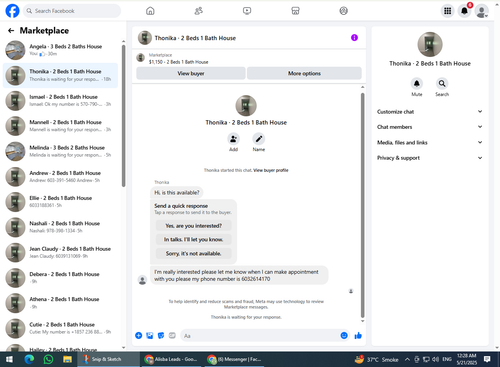Attach a photo with the image icon
Image resolution: width=500 pixels, height=367 pixels.
(x=150, y=335)
